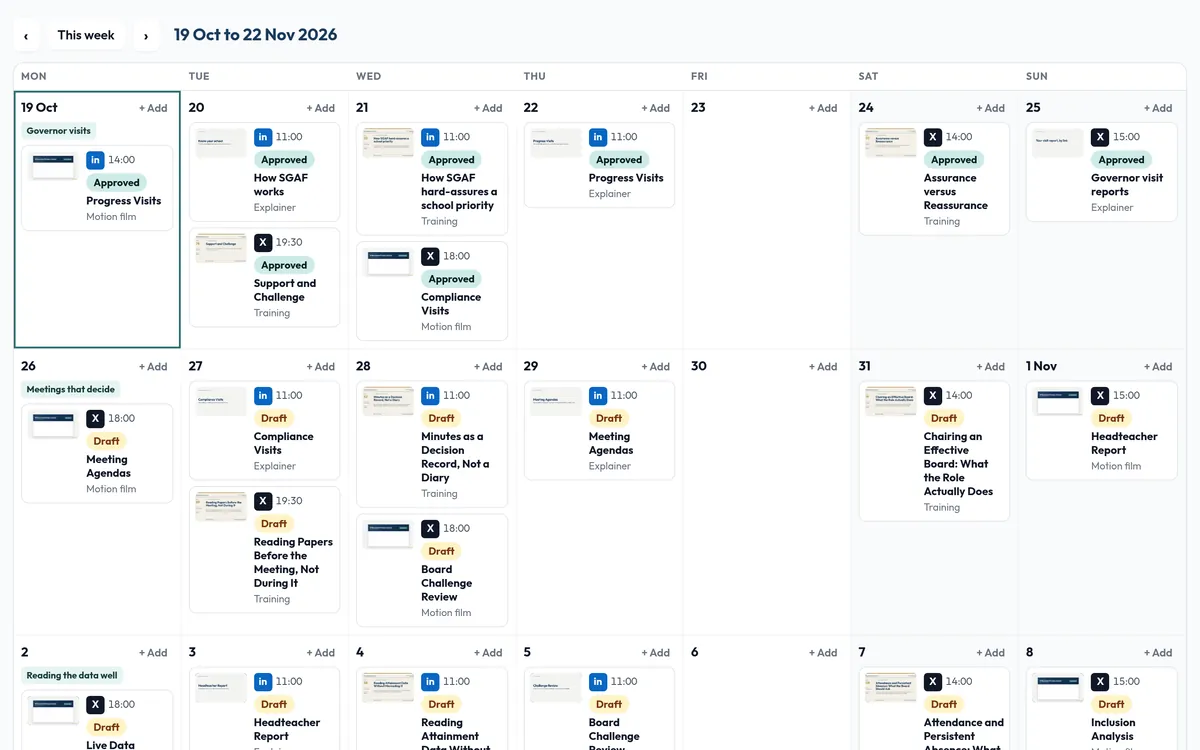This screenshot has height=750, width=1200.
Task: Open thumbnail of How SGAF works post
Action: pyautogui.click(x=221, y=143)
